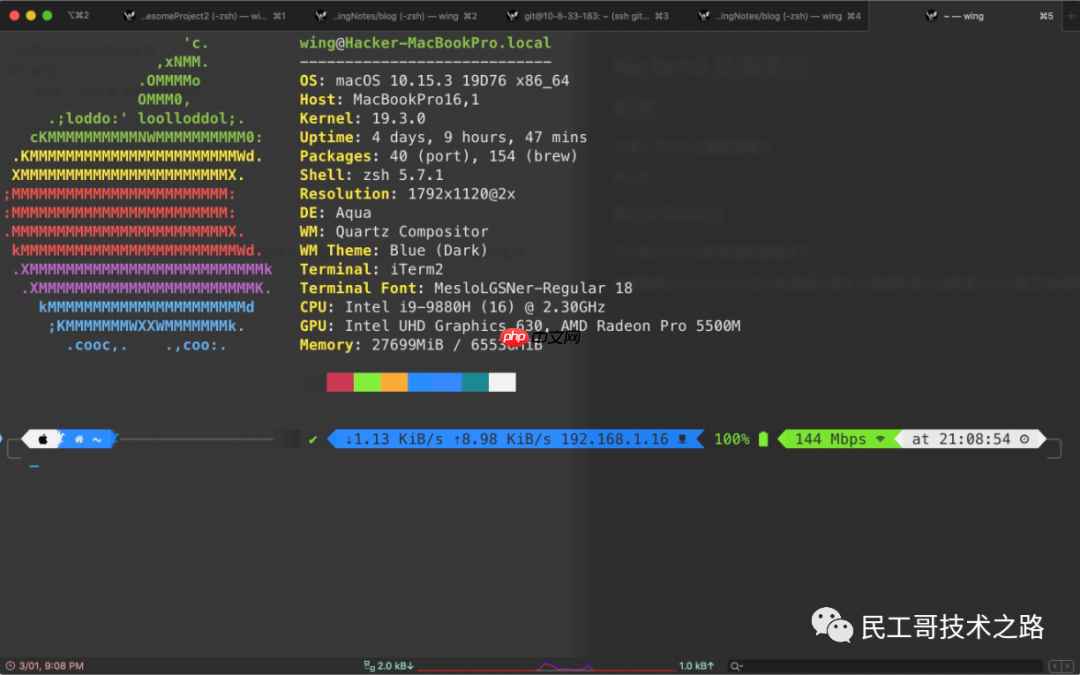Click the 'WM: Quartz Compositor' line
The width and height of the screenshot is (1080, 675).
tap(394, 231)
